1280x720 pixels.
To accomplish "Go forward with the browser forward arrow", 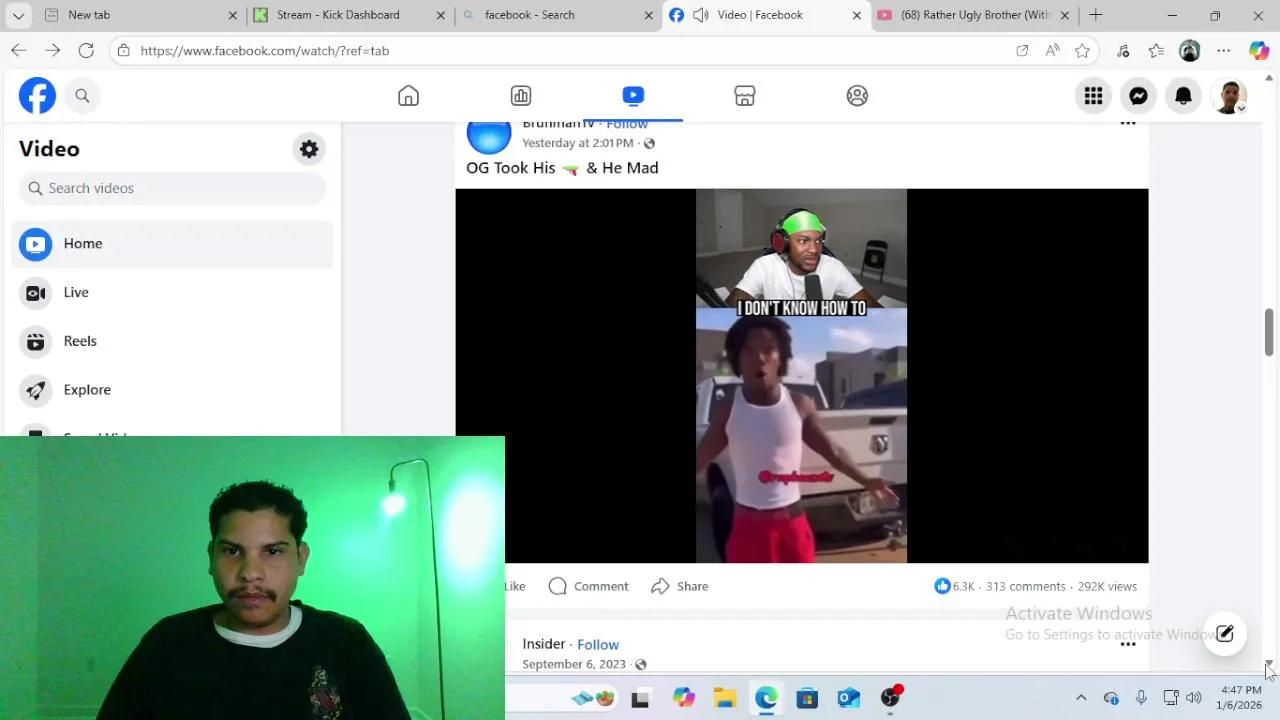I will [52, 51].
